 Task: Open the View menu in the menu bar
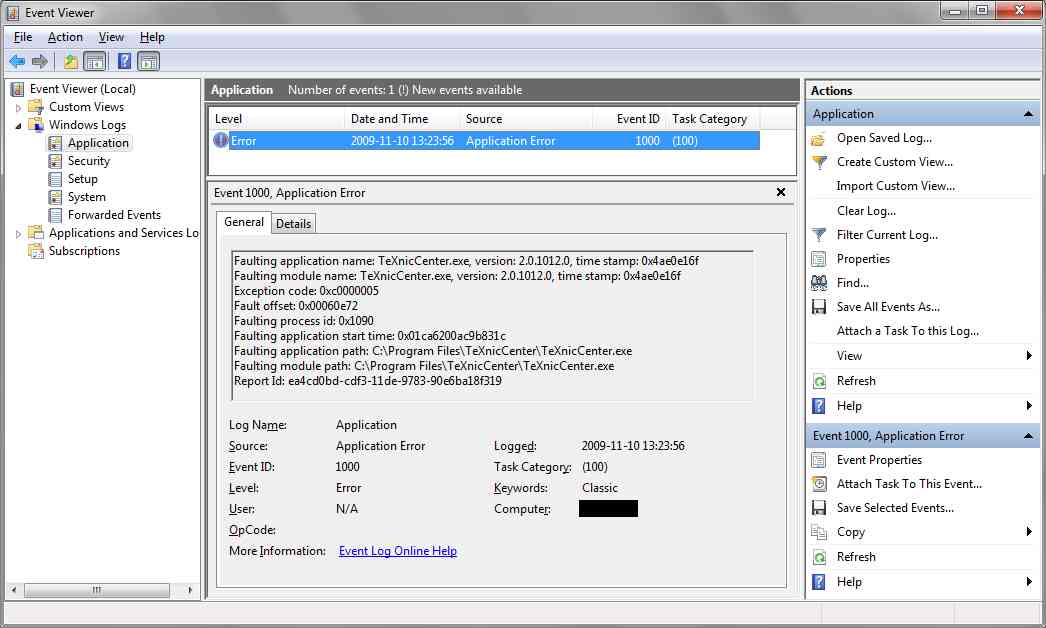[x=111, y=37]
